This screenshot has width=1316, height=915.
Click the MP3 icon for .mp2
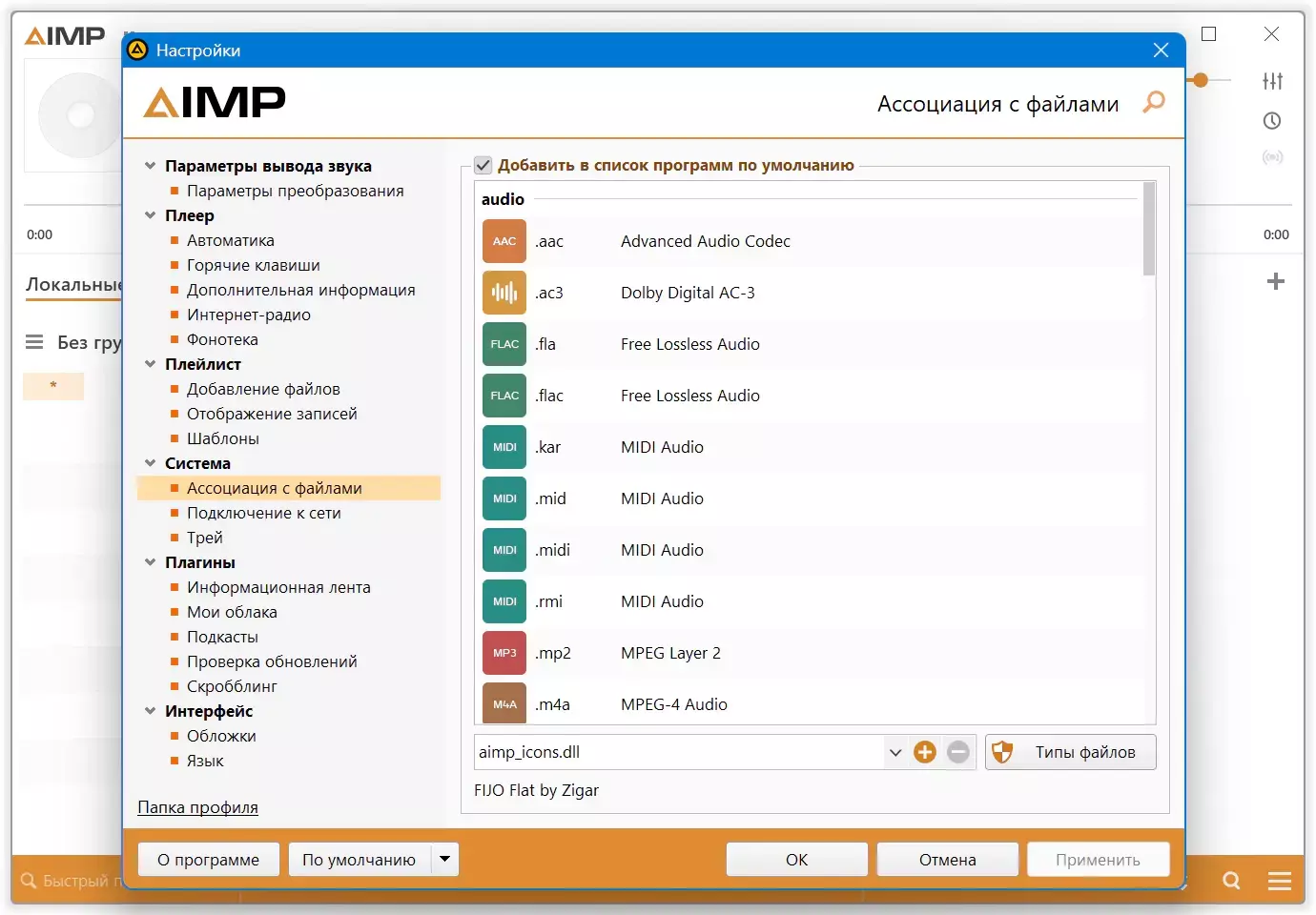point(504,653)
